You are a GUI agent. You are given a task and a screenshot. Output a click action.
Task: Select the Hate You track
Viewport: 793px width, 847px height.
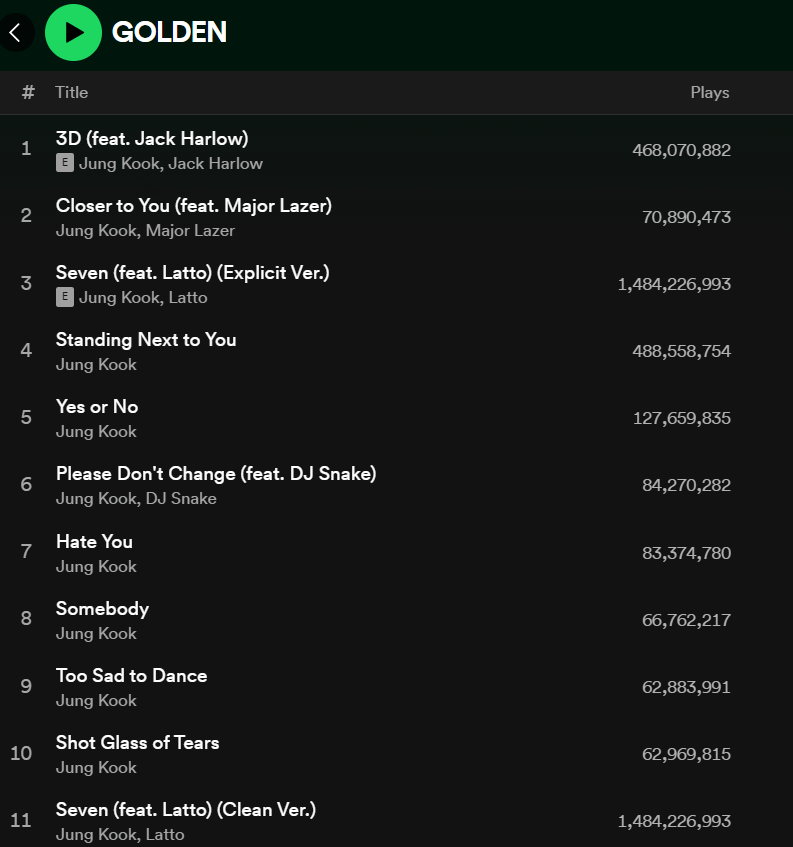click(x=94, y=542)
